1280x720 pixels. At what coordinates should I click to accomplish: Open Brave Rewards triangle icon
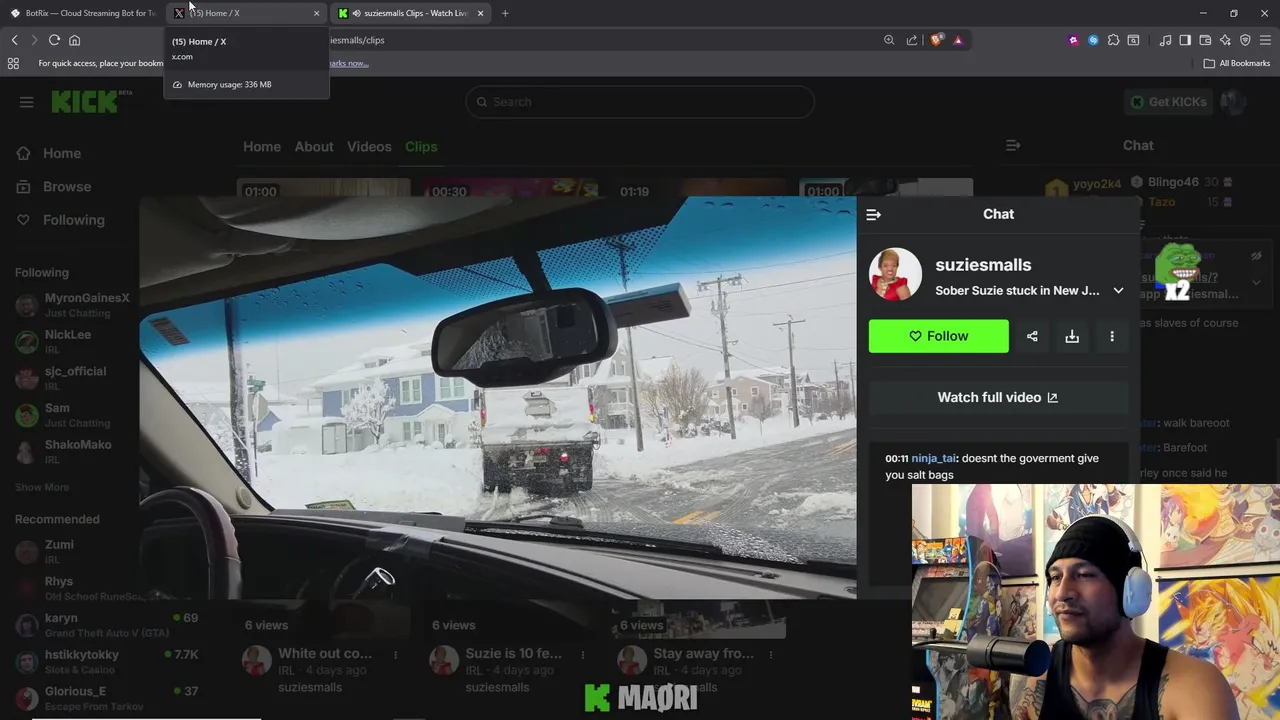pyautogui.click(x=958, y=40)
